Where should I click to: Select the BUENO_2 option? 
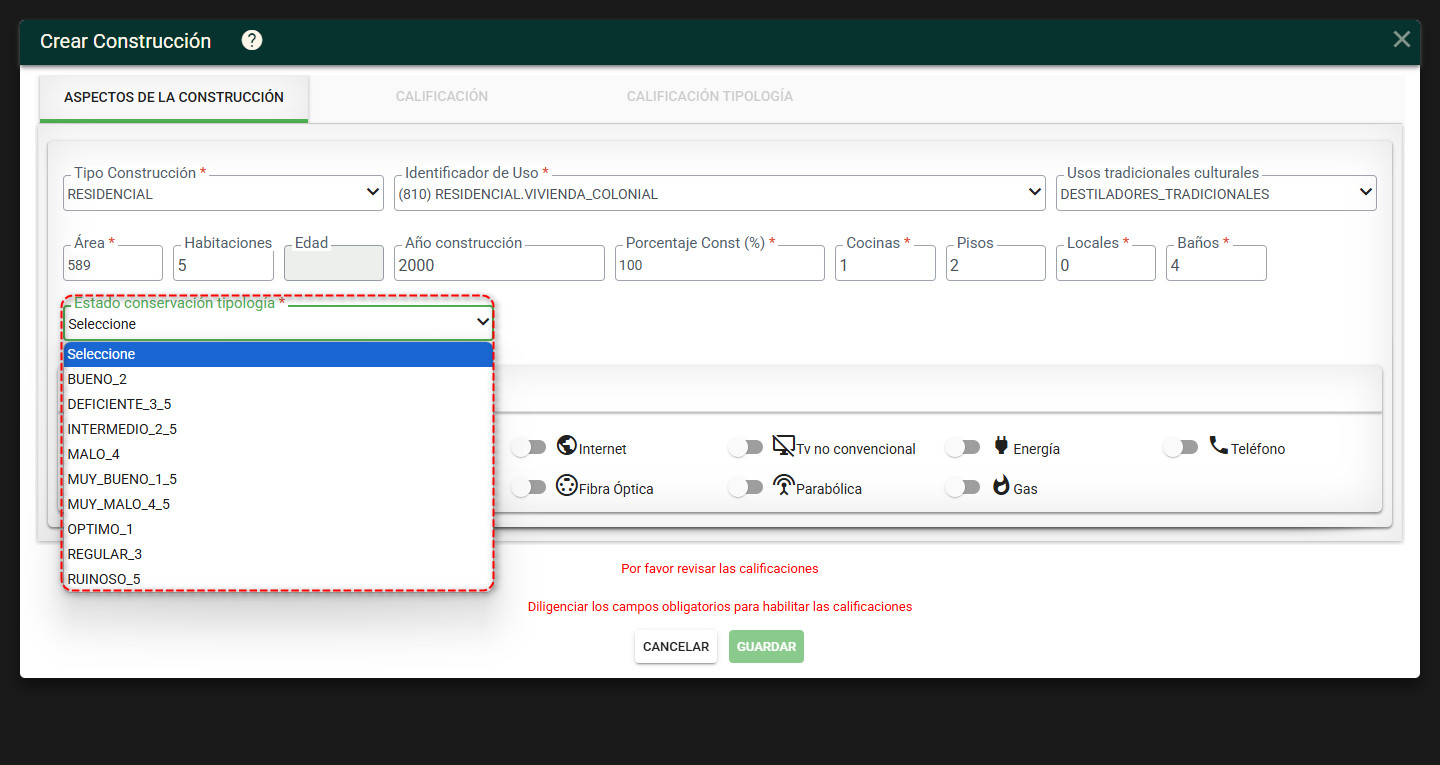tap(279, 379)
